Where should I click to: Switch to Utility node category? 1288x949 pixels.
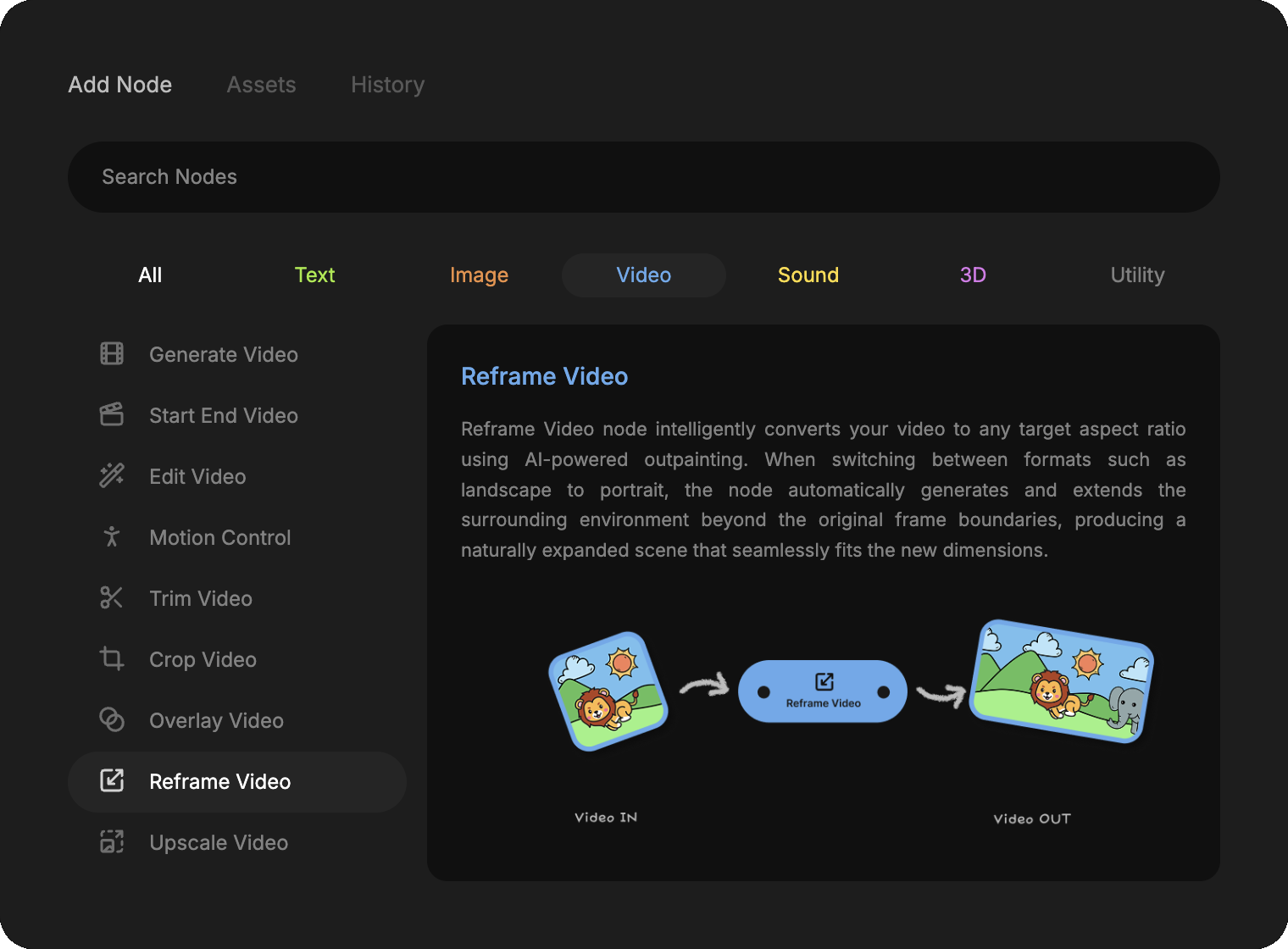pos(1137,275)
